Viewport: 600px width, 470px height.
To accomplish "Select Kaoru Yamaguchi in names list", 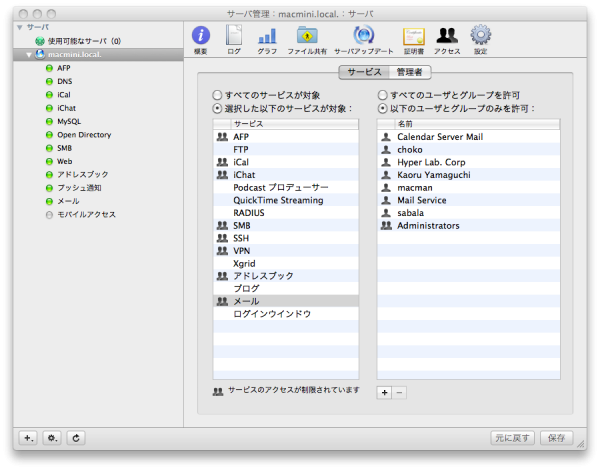I will (x=468, y=175).
